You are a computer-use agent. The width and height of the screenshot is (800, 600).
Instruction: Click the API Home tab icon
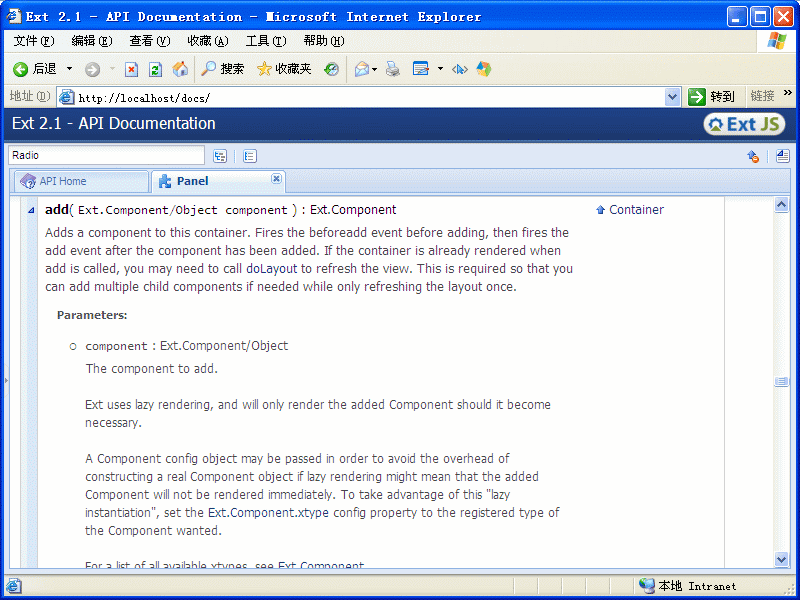[28, 181]
